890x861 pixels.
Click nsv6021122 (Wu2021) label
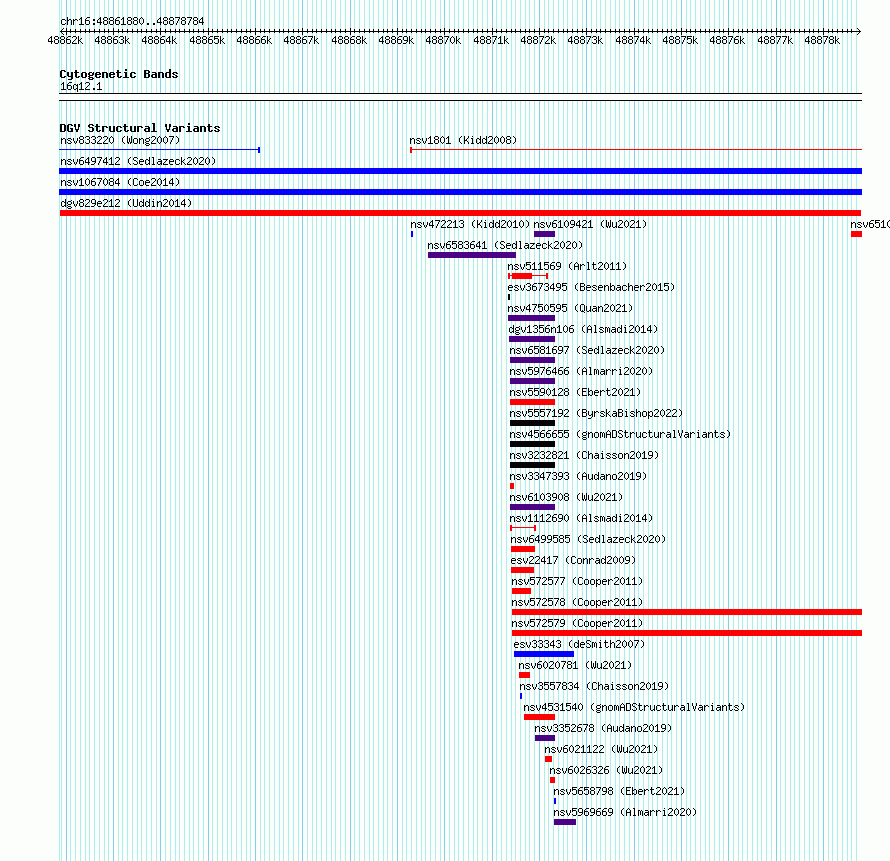tap(601, 749)
